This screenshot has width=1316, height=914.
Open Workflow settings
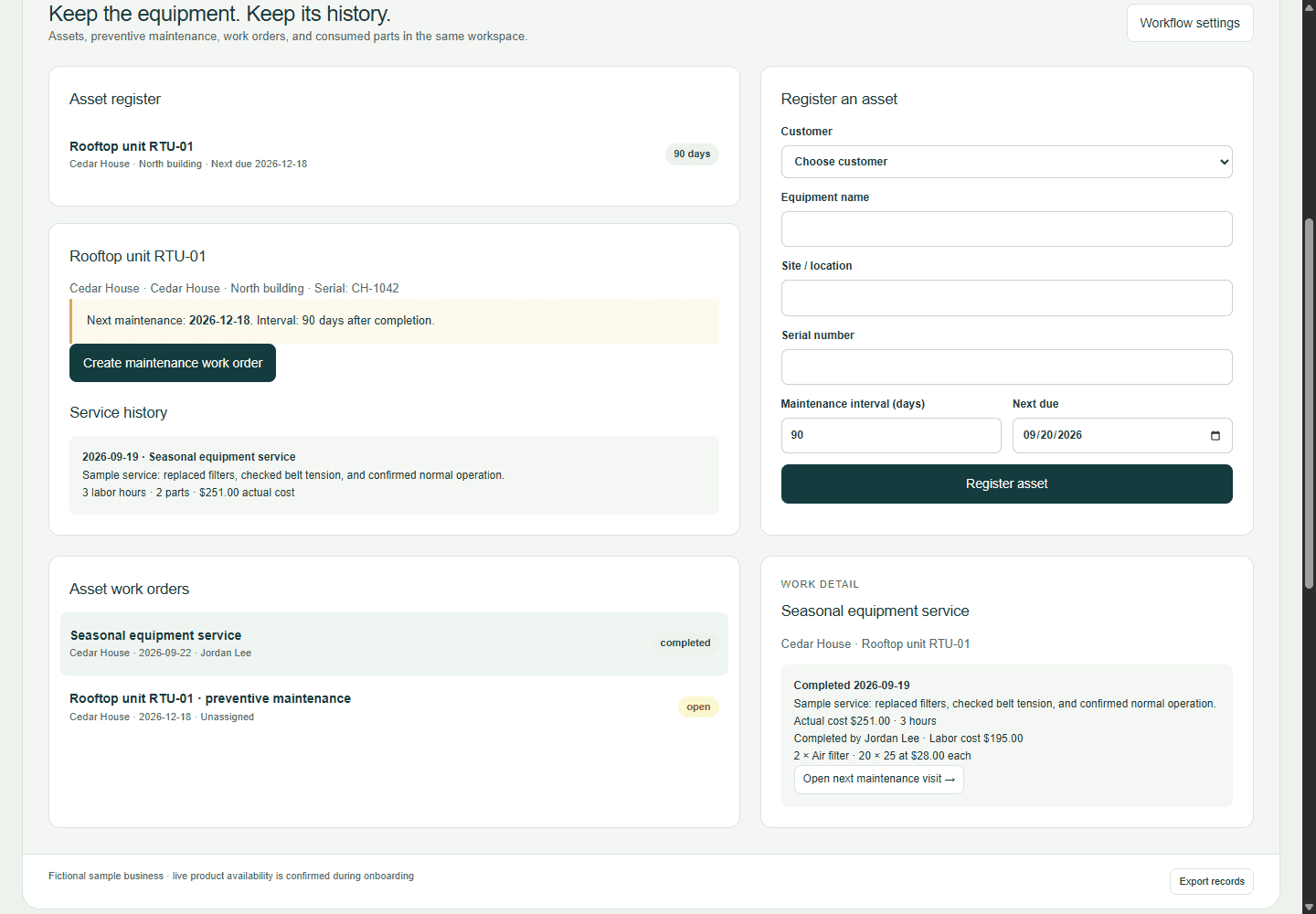click(1190, 23)
